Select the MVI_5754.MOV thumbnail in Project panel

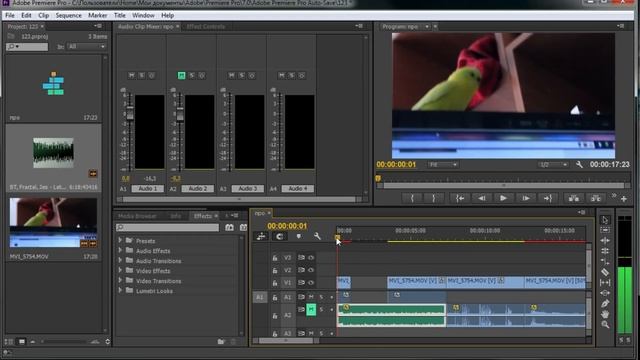point(53,222)
